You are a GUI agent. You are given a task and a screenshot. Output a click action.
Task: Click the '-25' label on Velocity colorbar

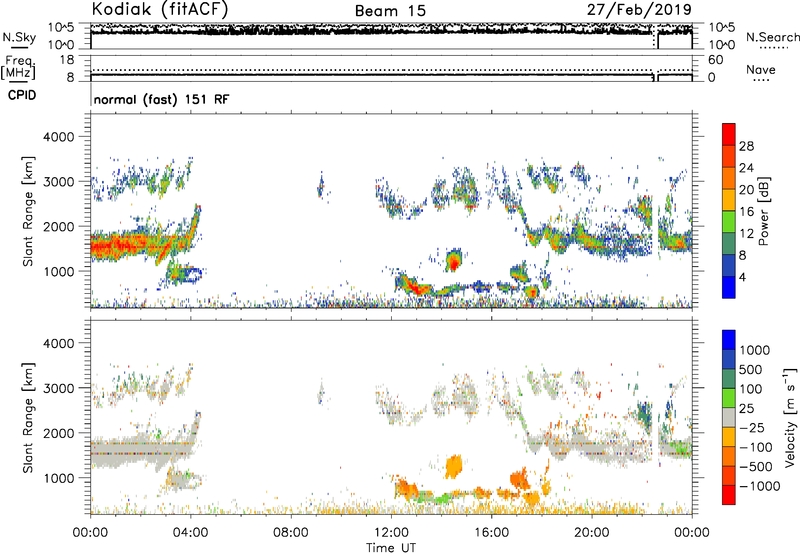(753, 428)
